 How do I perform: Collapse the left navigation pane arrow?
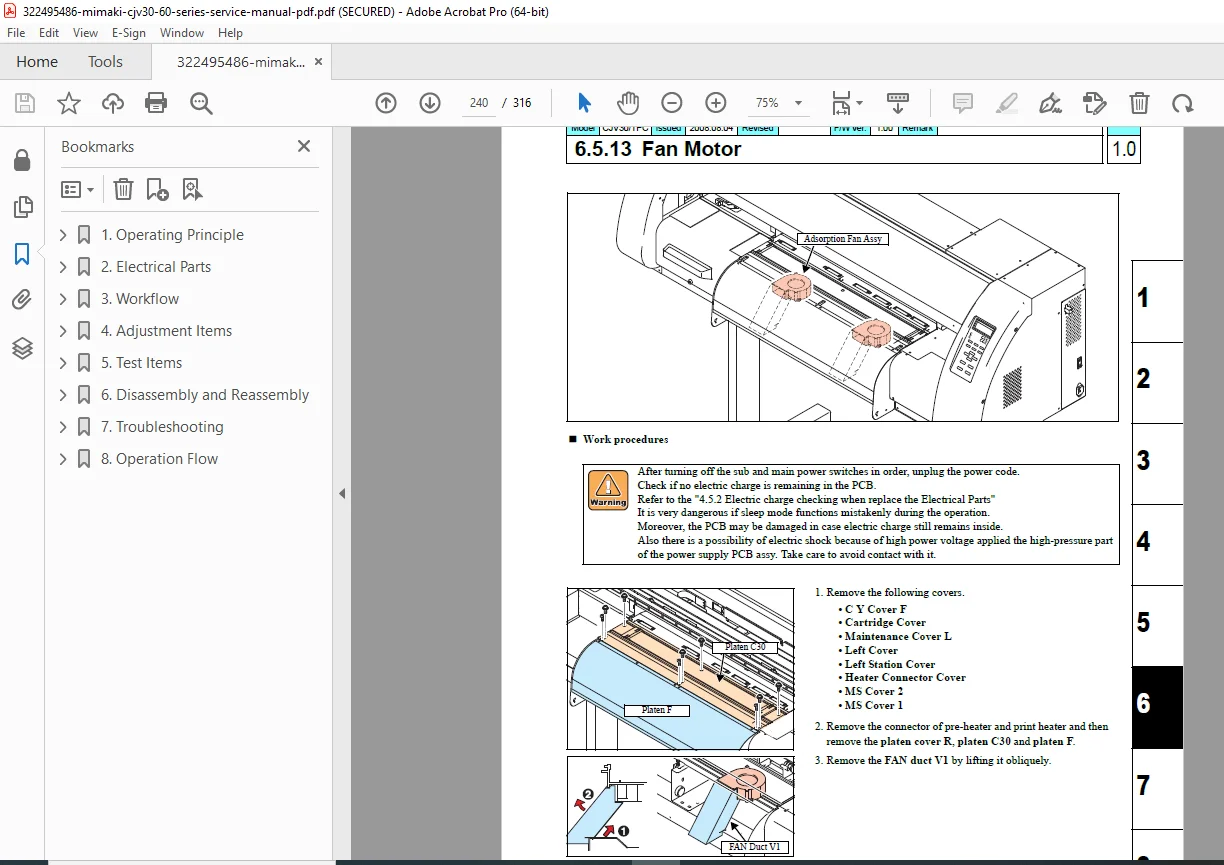342,493
